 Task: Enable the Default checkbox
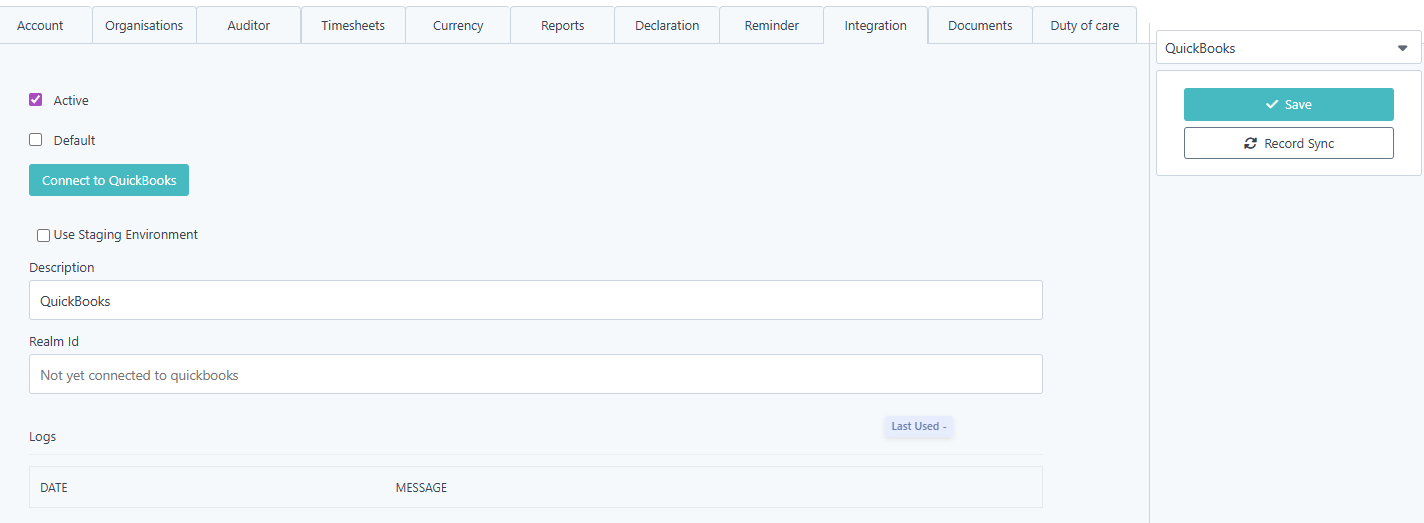(36, 140)
